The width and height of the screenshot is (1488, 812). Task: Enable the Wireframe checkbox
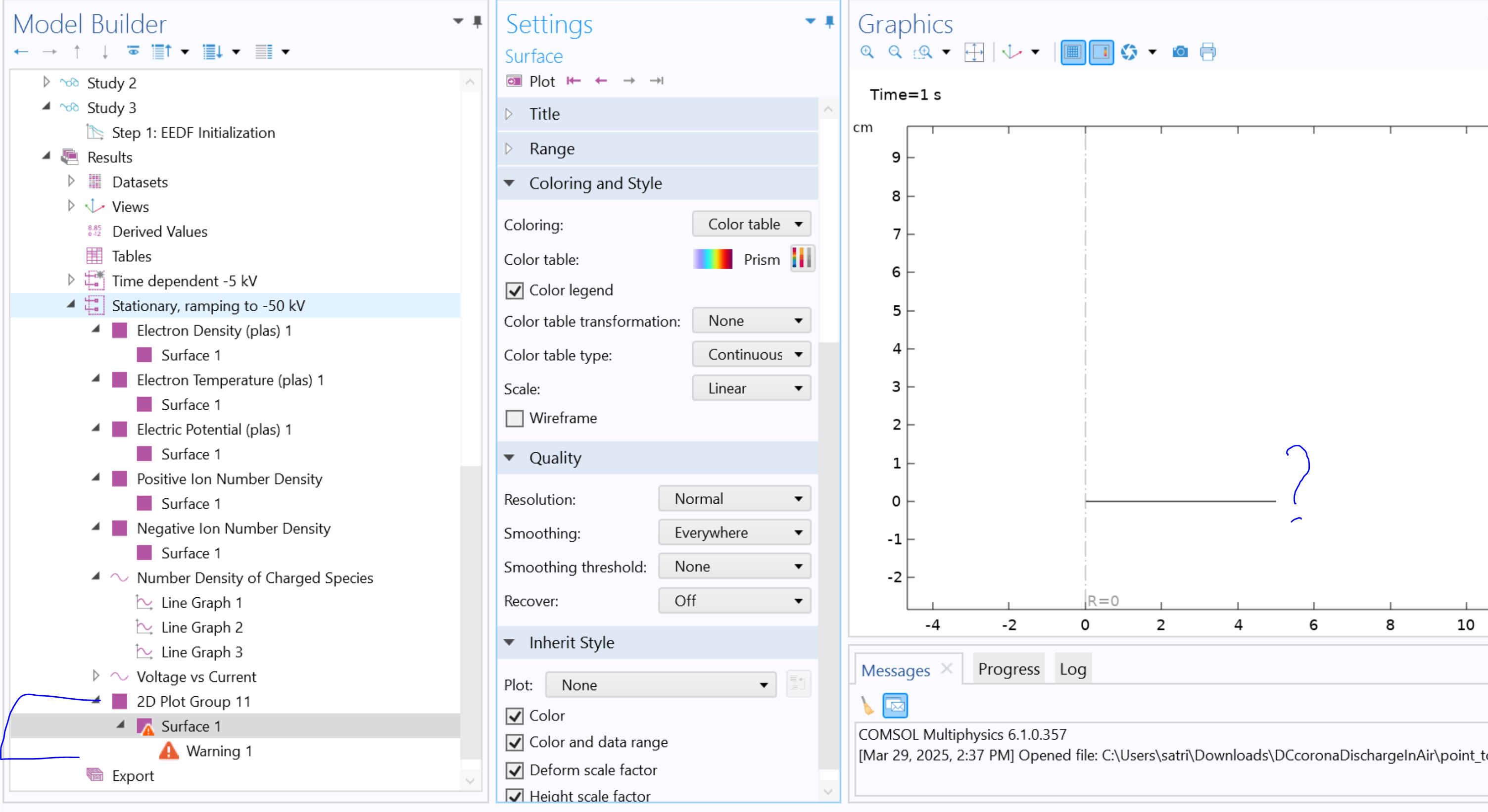[x=514, y=418]
